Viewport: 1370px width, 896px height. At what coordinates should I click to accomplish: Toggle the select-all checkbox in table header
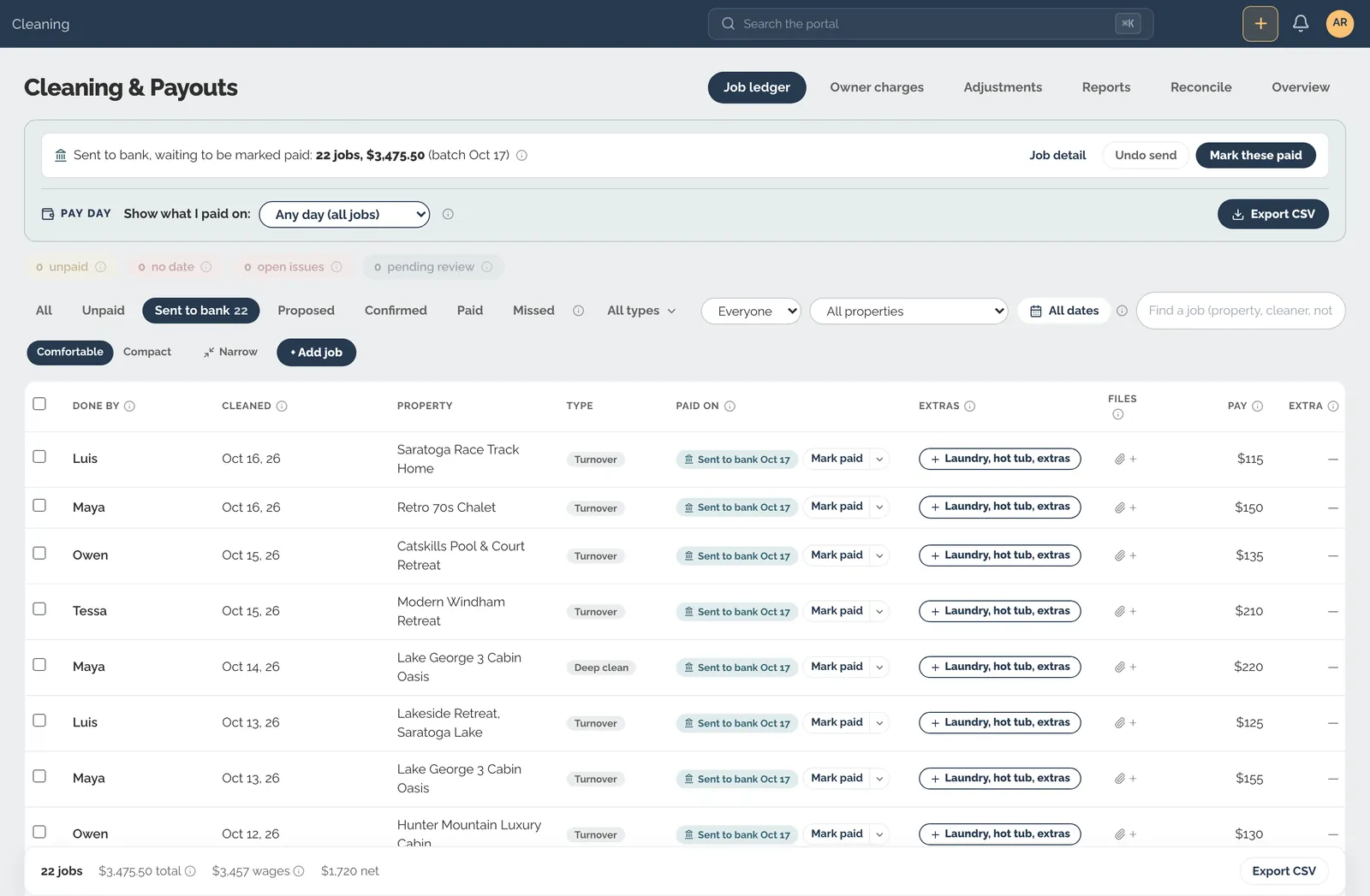[39, 404]
